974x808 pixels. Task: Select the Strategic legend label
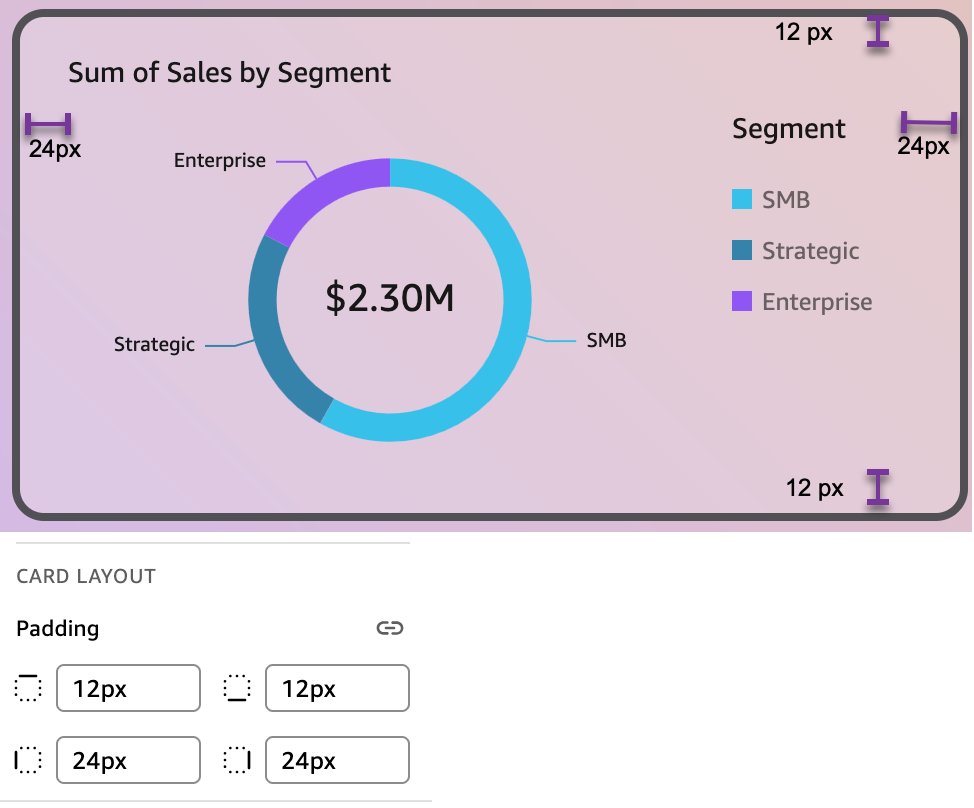[x=810, y=251]
